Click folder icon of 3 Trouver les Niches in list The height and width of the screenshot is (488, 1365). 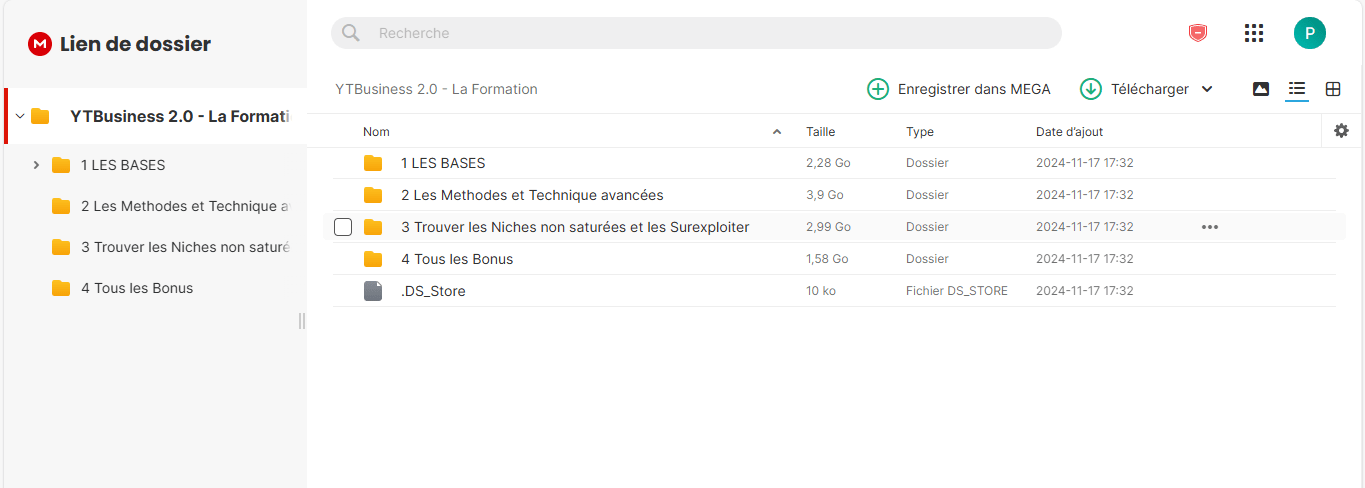coord(373,227)
